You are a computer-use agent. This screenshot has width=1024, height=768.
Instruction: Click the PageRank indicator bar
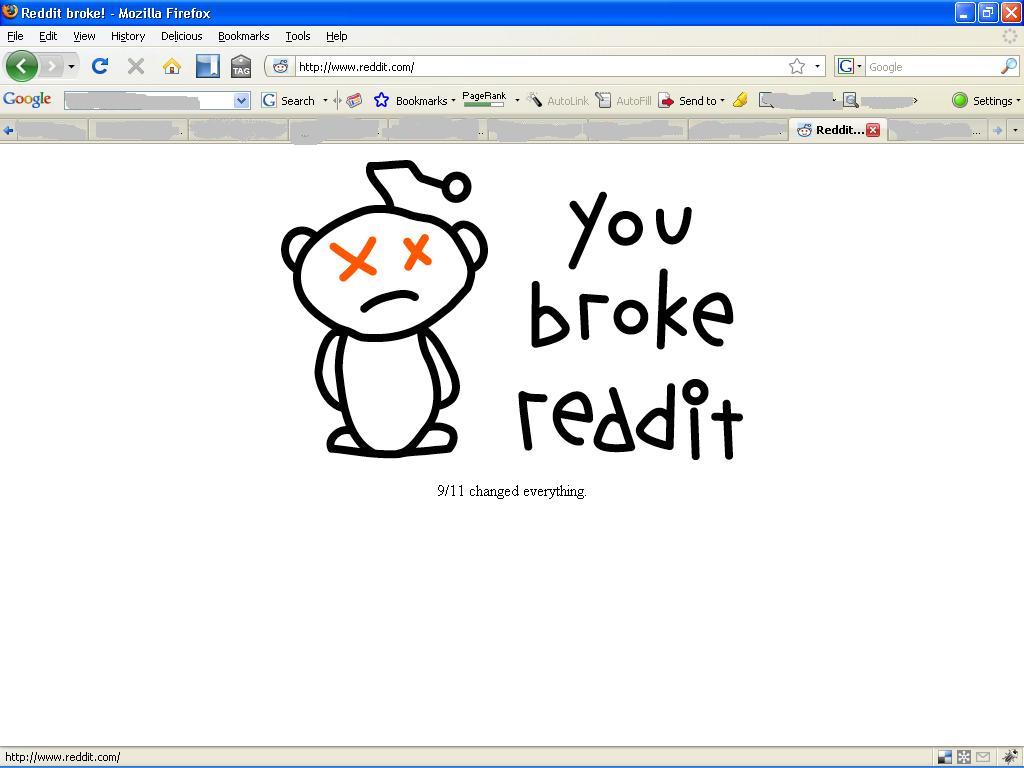pos(484,100)
